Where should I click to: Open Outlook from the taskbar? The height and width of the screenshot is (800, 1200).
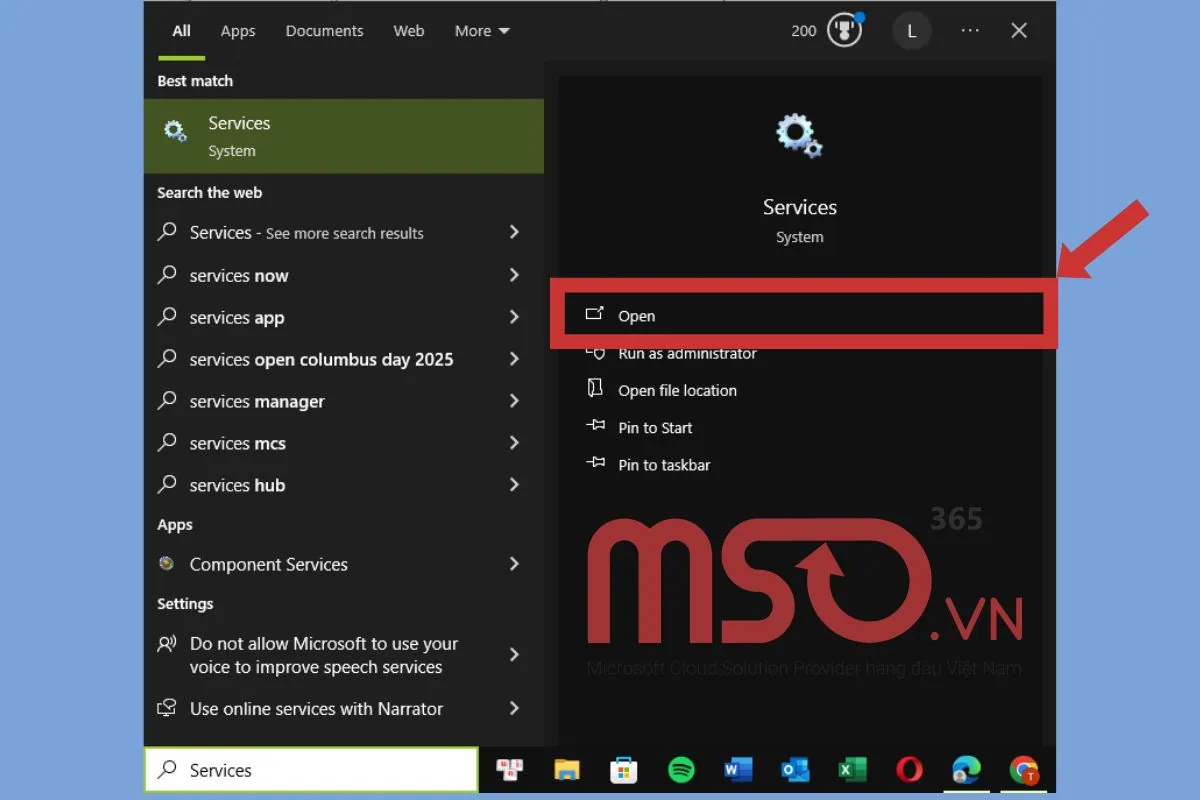tap(795, 769)
